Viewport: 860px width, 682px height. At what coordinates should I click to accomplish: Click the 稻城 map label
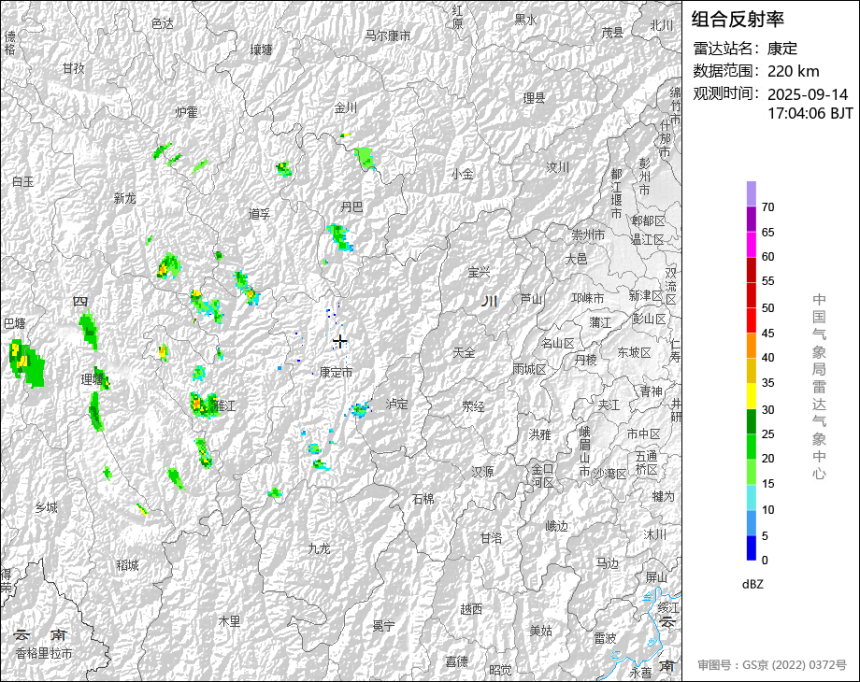(127, 565)
